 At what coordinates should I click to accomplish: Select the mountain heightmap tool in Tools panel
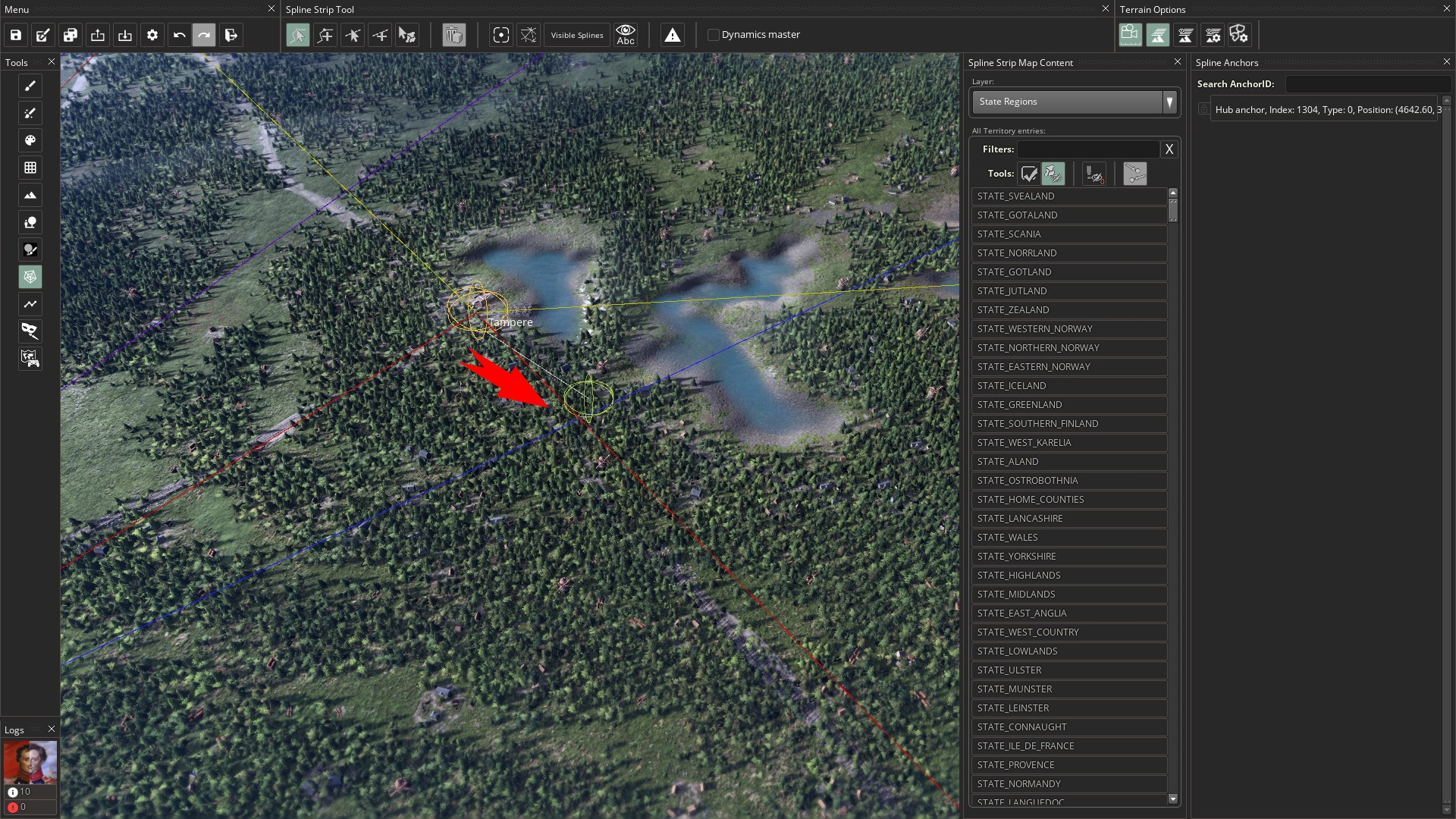30,195
